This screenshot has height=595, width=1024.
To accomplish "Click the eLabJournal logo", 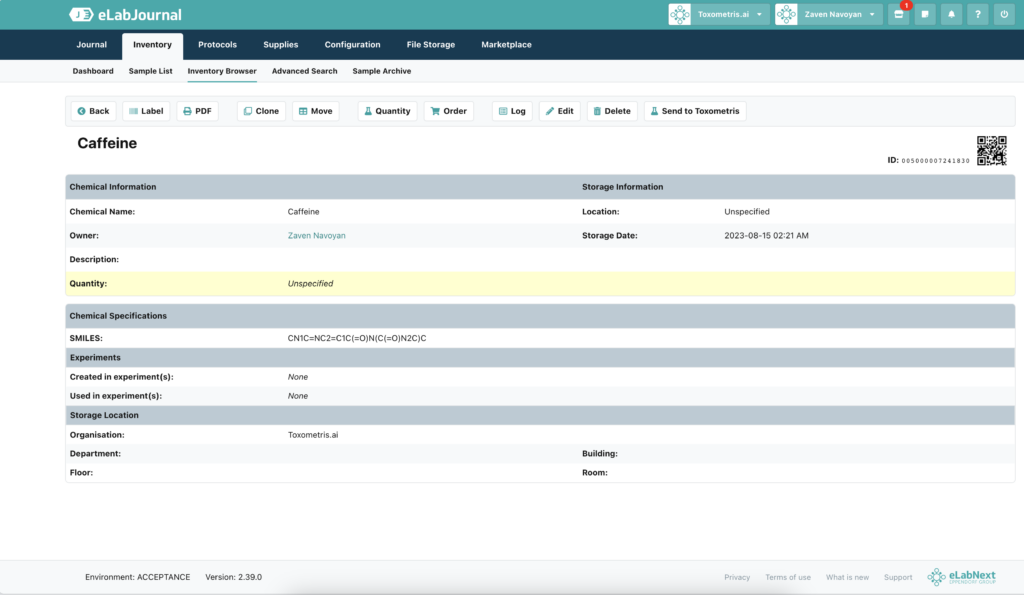I will (125, 14).
